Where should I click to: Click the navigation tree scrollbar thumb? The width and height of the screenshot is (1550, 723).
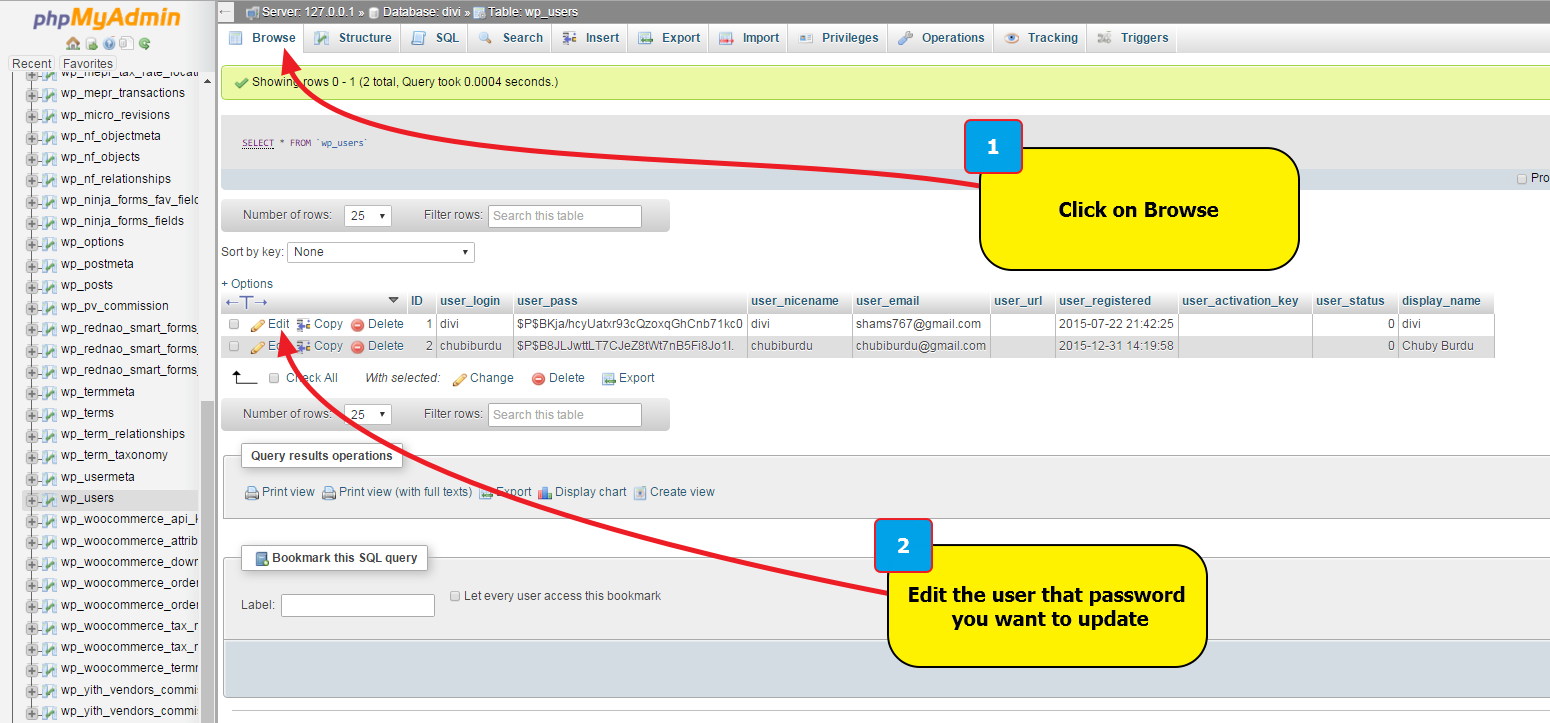(x=208, y=560)
